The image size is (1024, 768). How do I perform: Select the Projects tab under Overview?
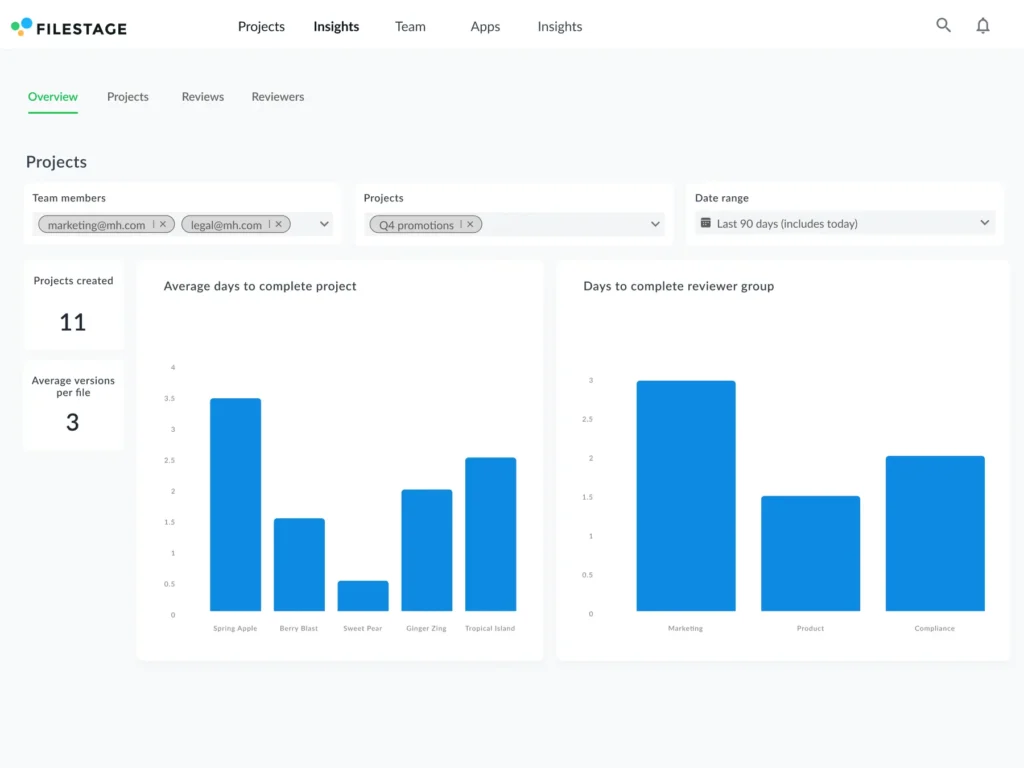(127, 96)
